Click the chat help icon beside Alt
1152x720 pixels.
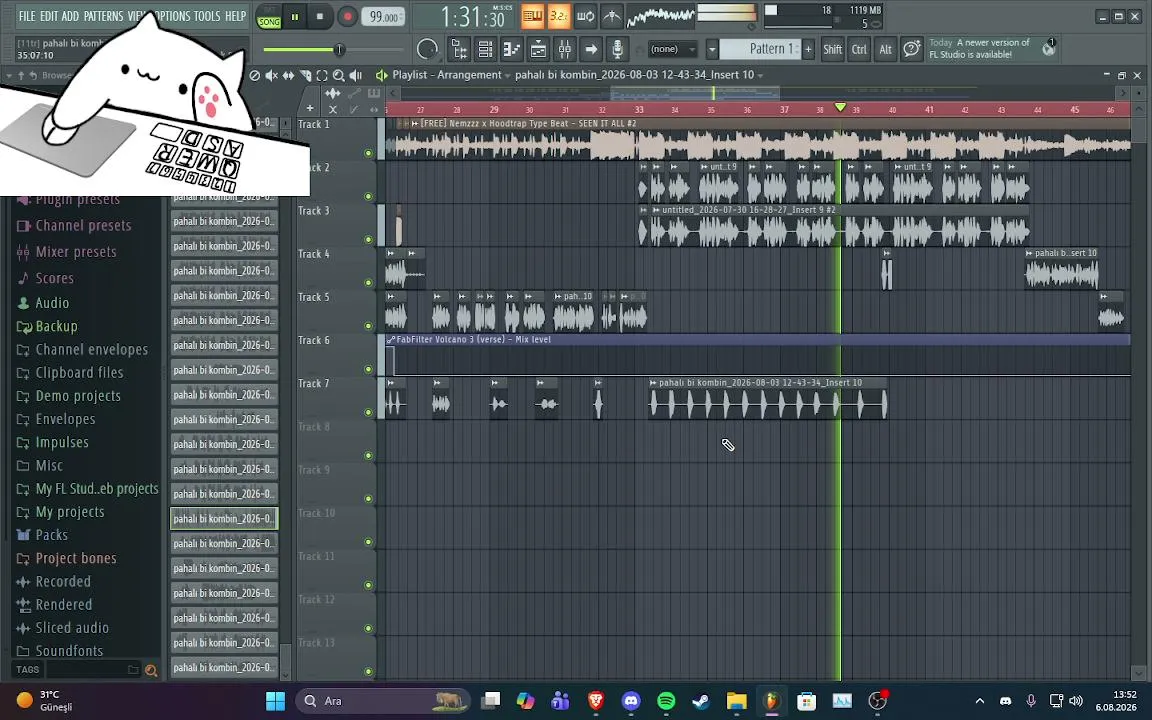912,49
